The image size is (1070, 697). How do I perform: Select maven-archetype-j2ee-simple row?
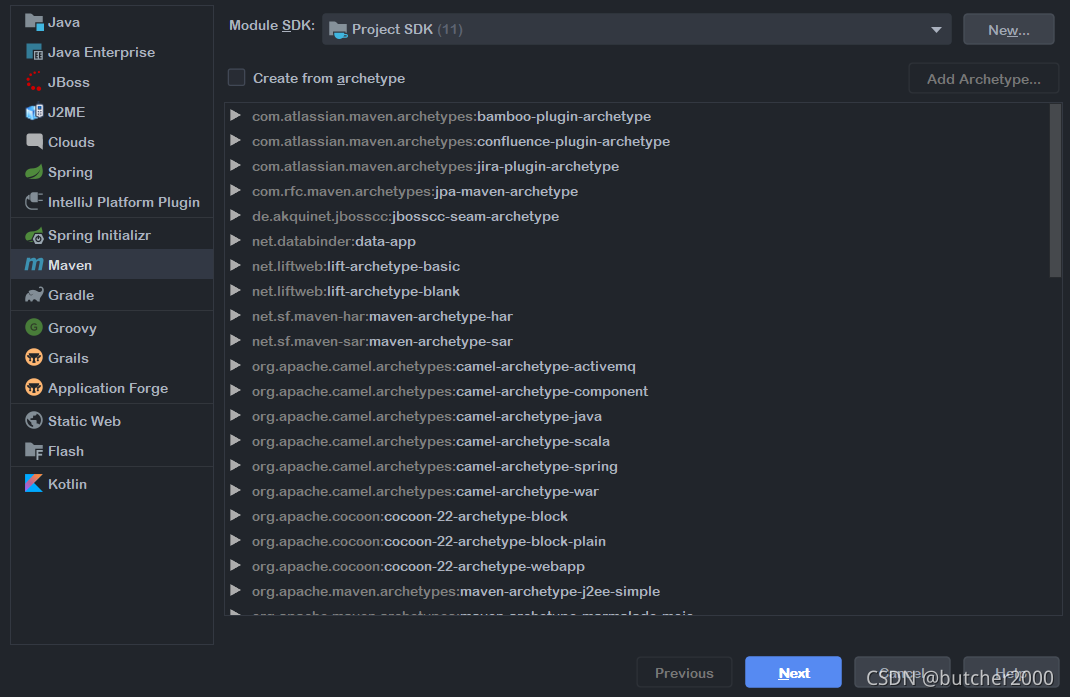[637, 591]
